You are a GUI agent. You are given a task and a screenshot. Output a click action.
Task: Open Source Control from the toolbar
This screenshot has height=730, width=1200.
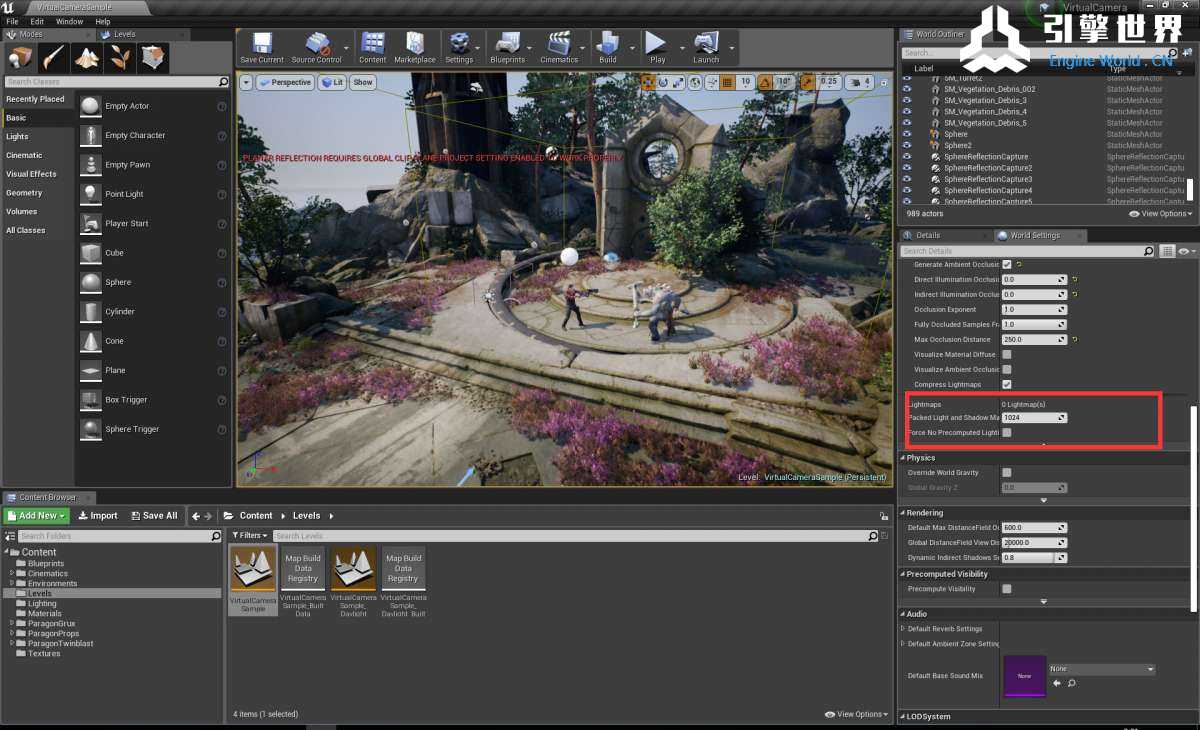coord(316,45)
